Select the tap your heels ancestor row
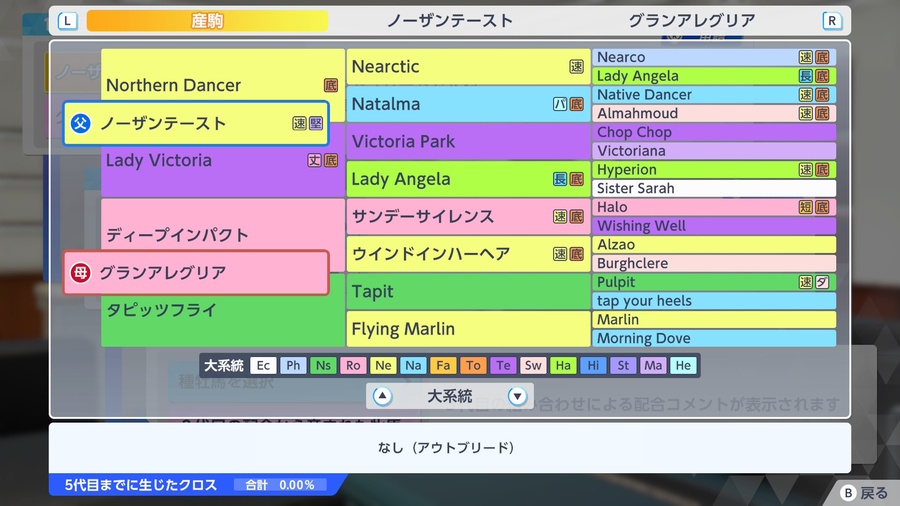This screenshot has height=506, width=900. (714, 301)
